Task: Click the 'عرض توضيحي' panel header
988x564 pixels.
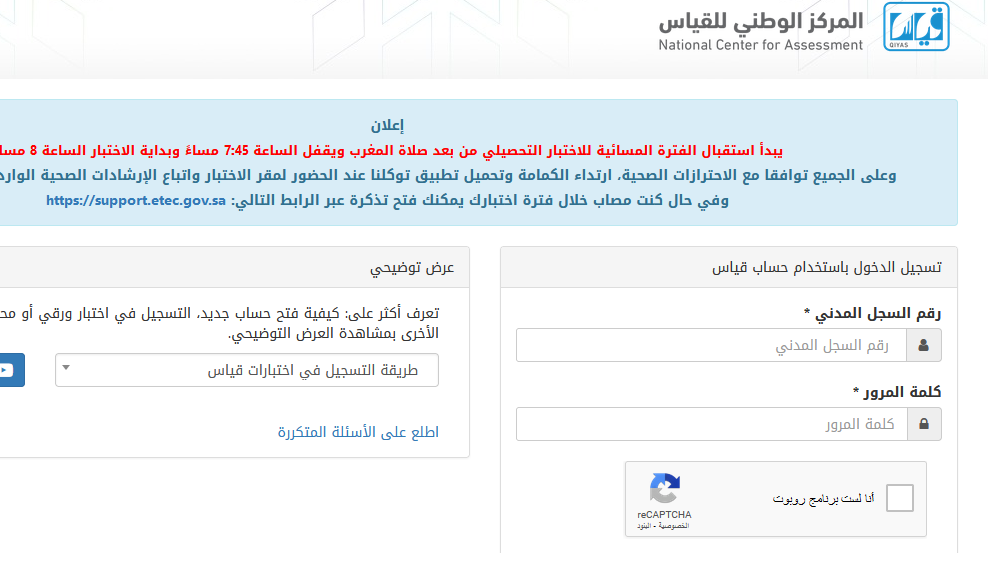Action: [412, 268]
